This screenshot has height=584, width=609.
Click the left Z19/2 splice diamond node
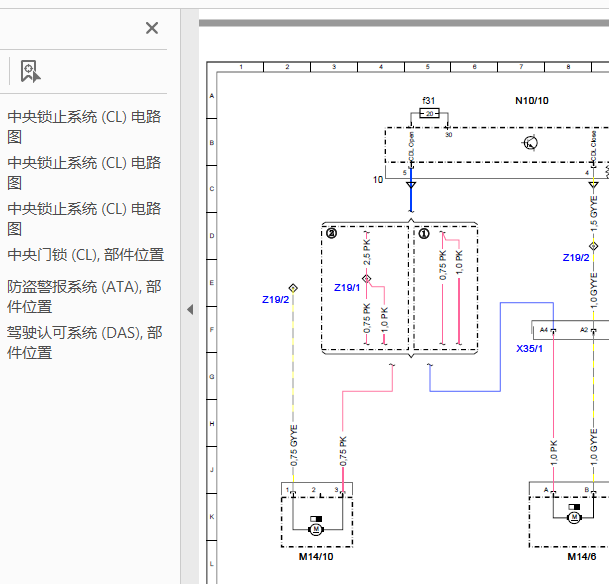[x=293, y=288]
